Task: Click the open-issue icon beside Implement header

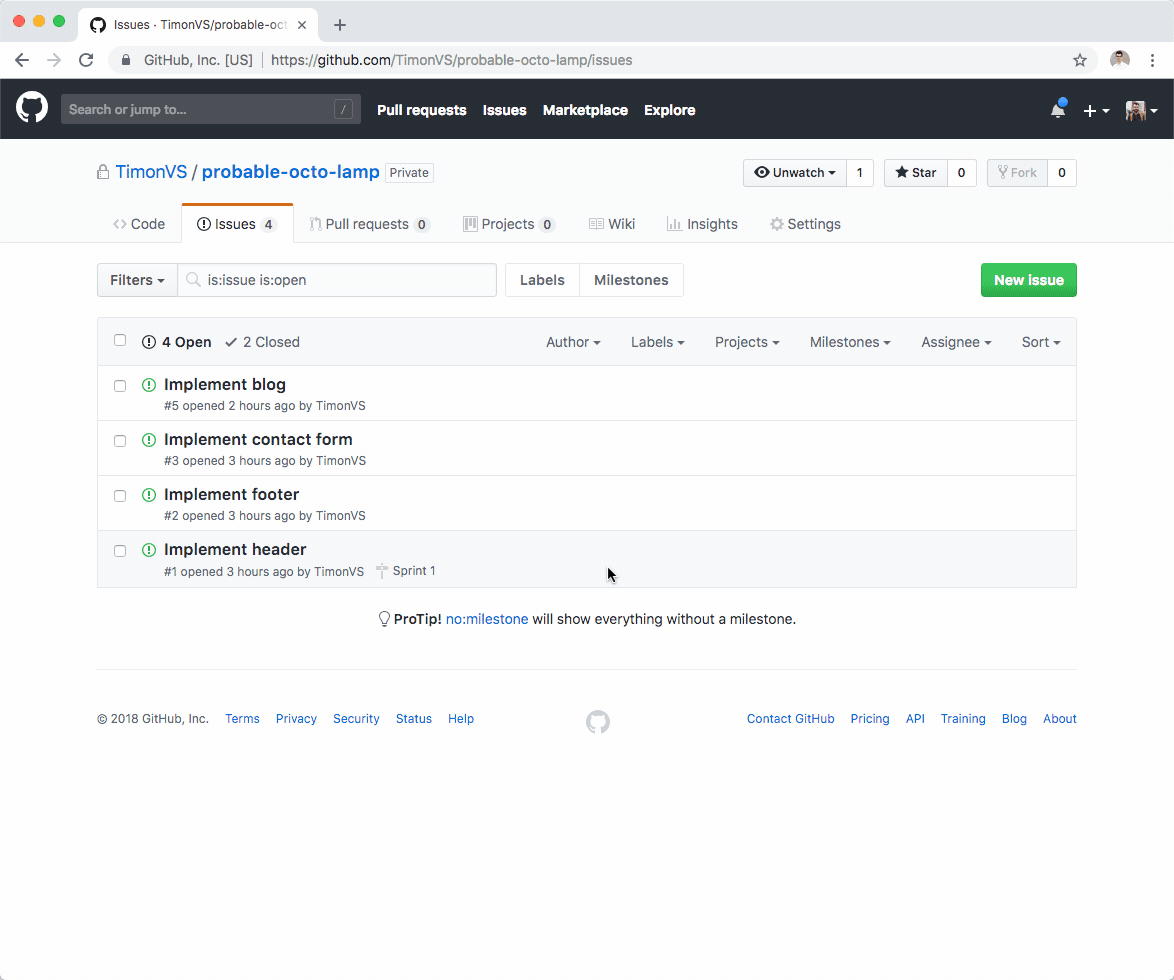Action: pyautogui.click(x=149, y=550)
